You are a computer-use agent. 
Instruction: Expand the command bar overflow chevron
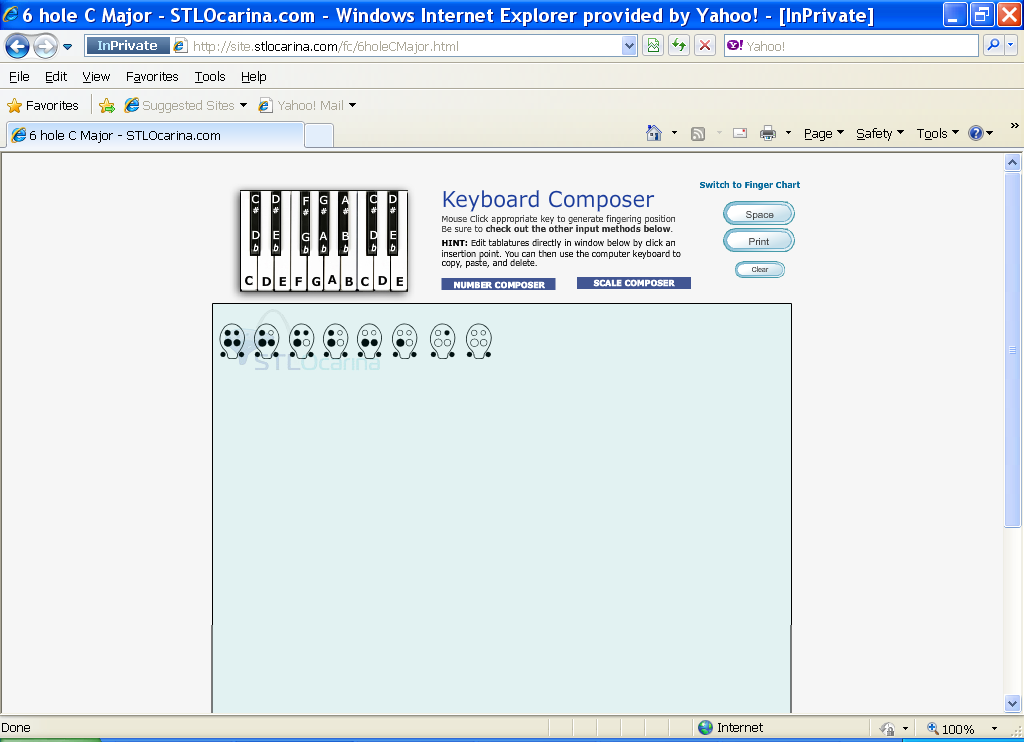click(x=1014, y=125)
